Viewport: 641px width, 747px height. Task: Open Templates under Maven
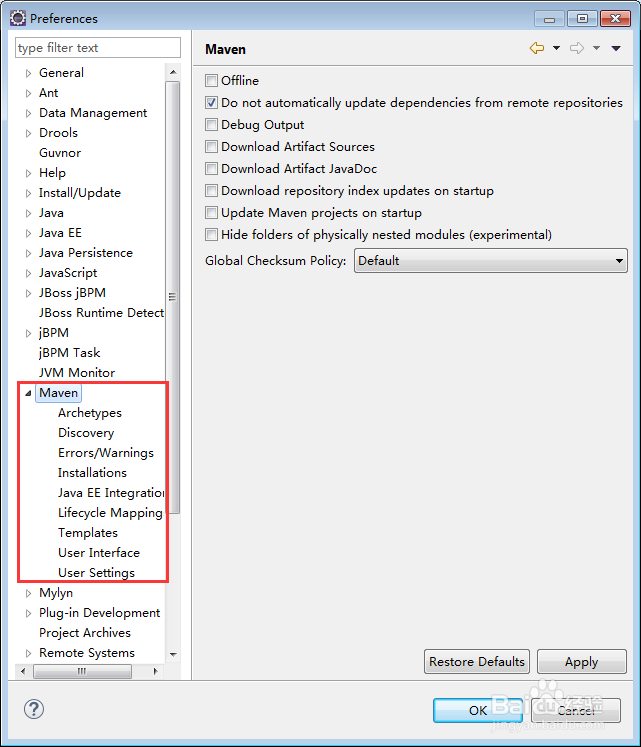pos(88,533)
